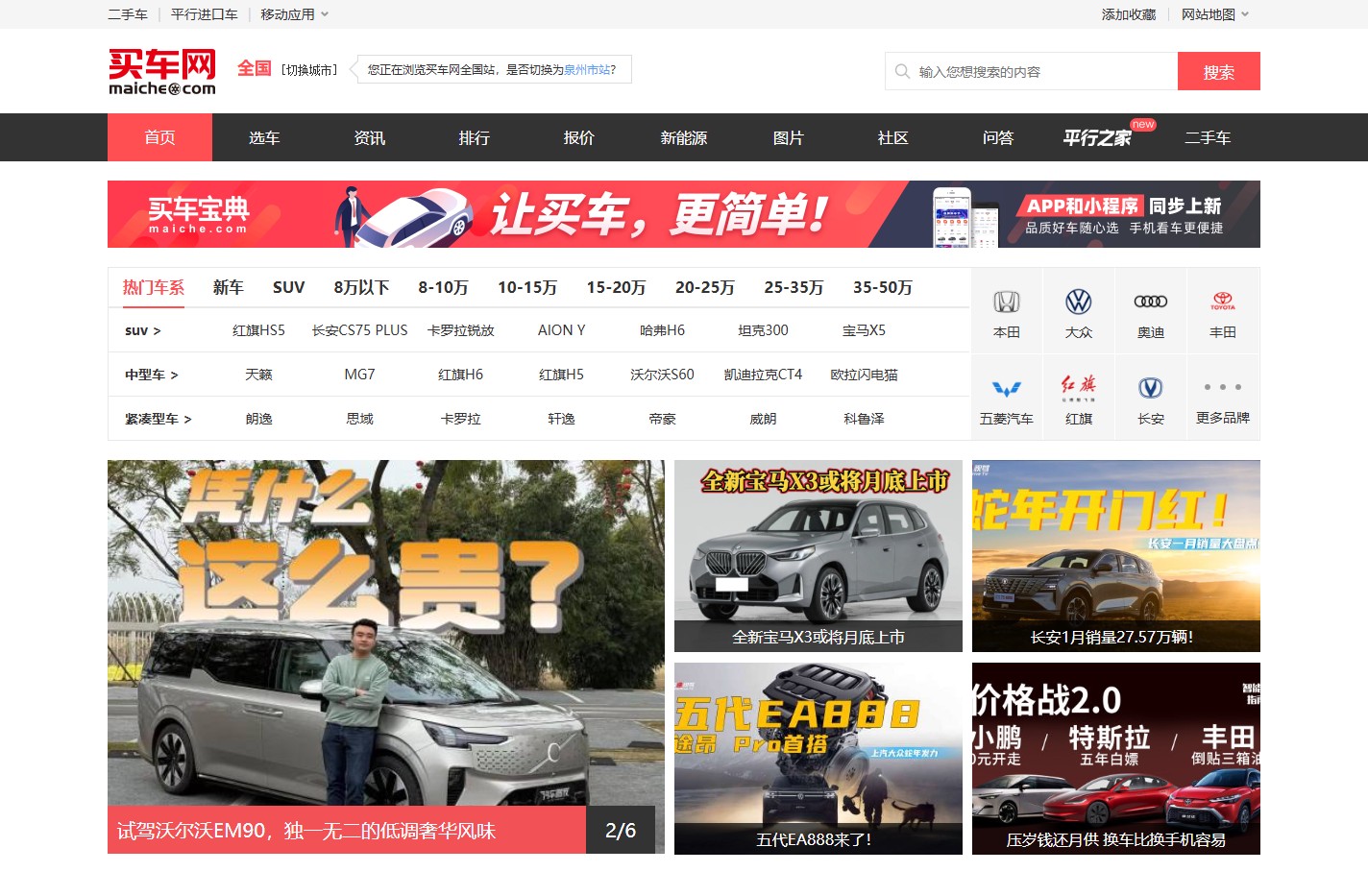The image size is (1368, 896).
Task: Open 长安1月销量27.57万辆 thumbnail
Action: point(1116,556)
